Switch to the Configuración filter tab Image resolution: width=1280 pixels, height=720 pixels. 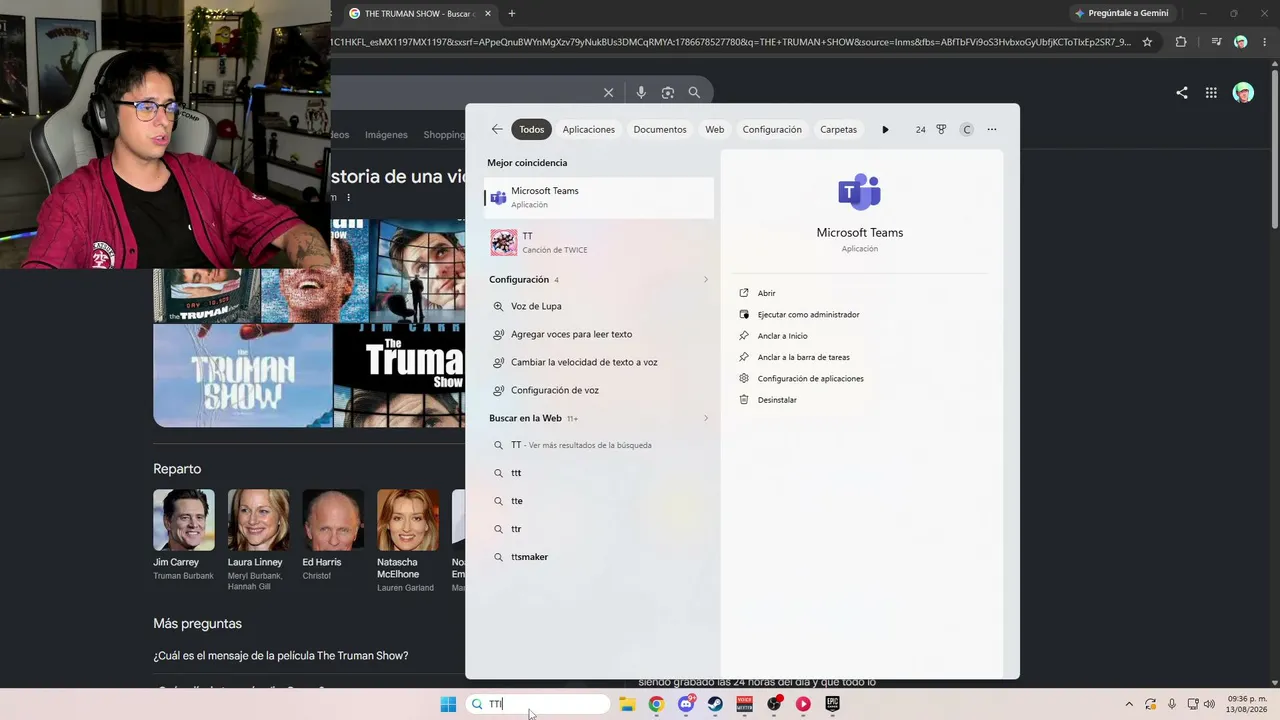click(x=772, y=129)
